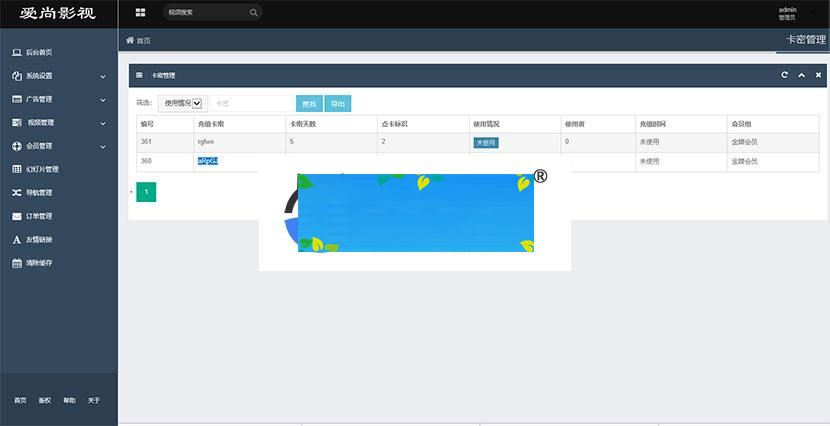The height and width of the screenshot is (426, 830).
Task: Collapse the 卡密管理 panel with the up chevron
Action: (x=801, y=75)
